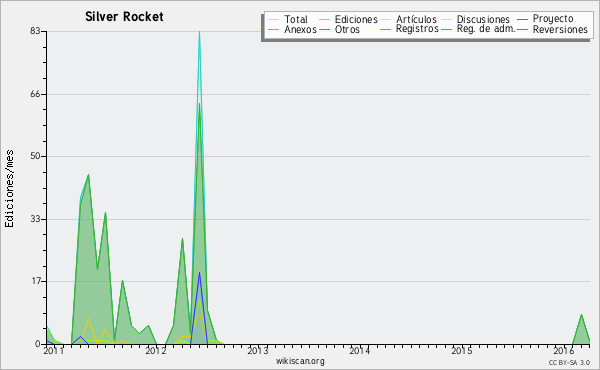Viewport: 600px width, 370px height.
Task: Click the blue Registros spike in 2012
Action: (199, 274)
